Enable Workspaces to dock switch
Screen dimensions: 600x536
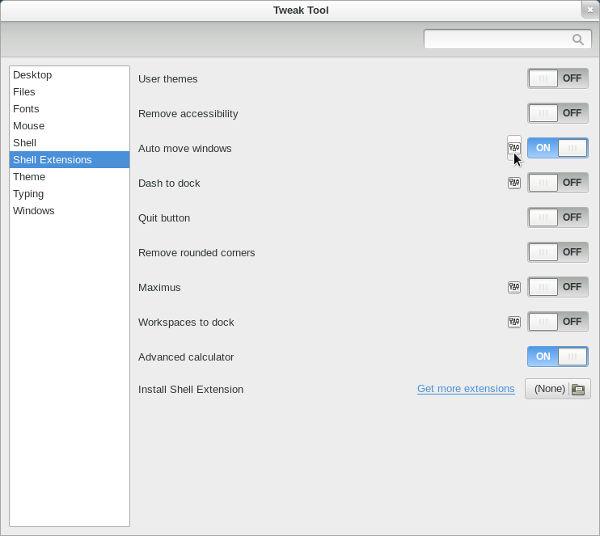558,322
